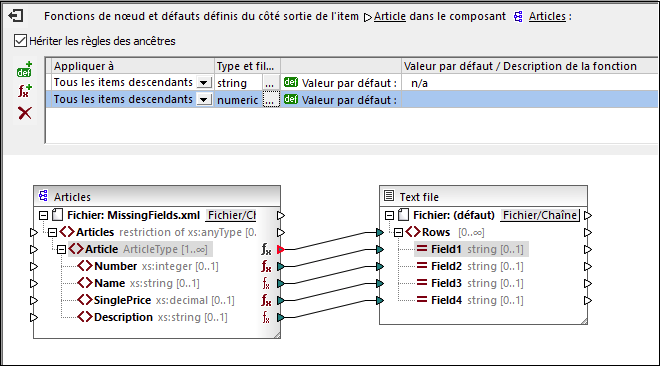
Task: Click the ellipsis button next to numeric
Action: (x=271, y=100)
